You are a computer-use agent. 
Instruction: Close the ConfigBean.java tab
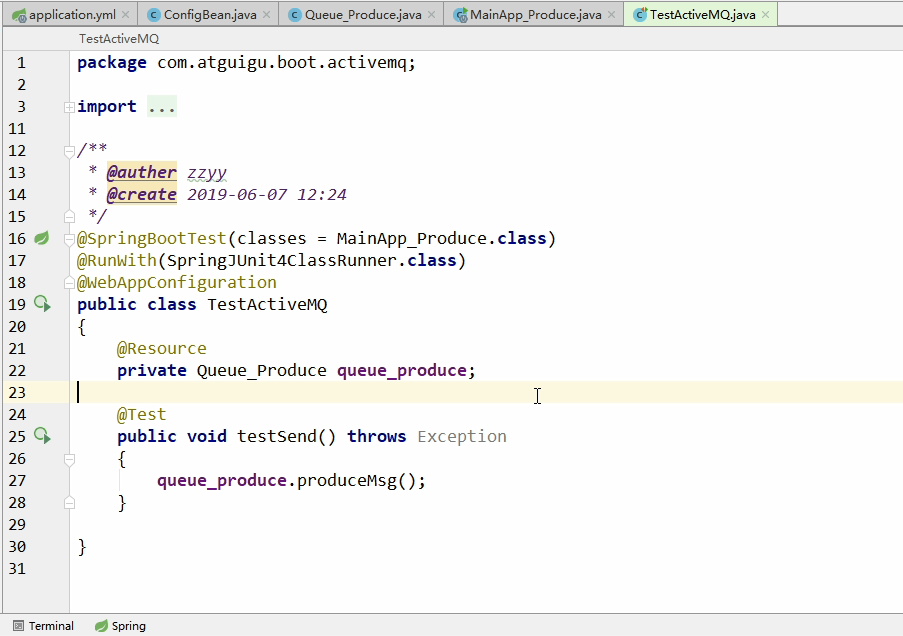[x=267, y=14]
